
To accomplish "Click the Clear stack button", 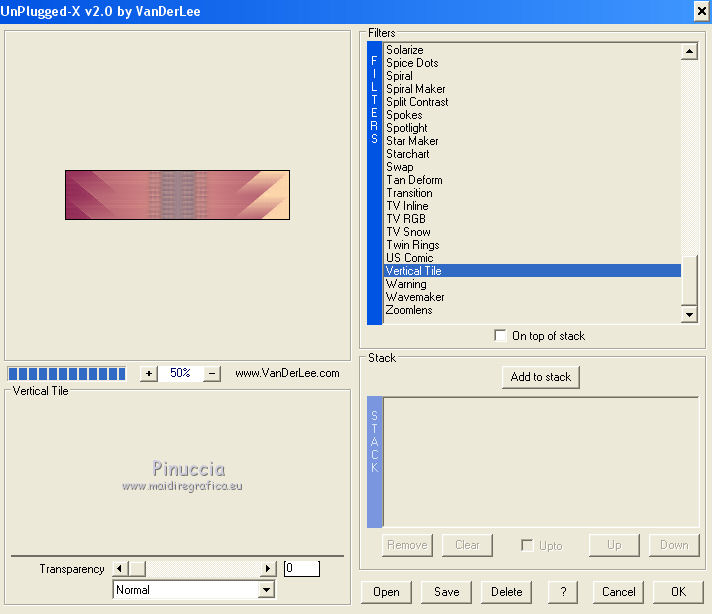I will [467, 545].
